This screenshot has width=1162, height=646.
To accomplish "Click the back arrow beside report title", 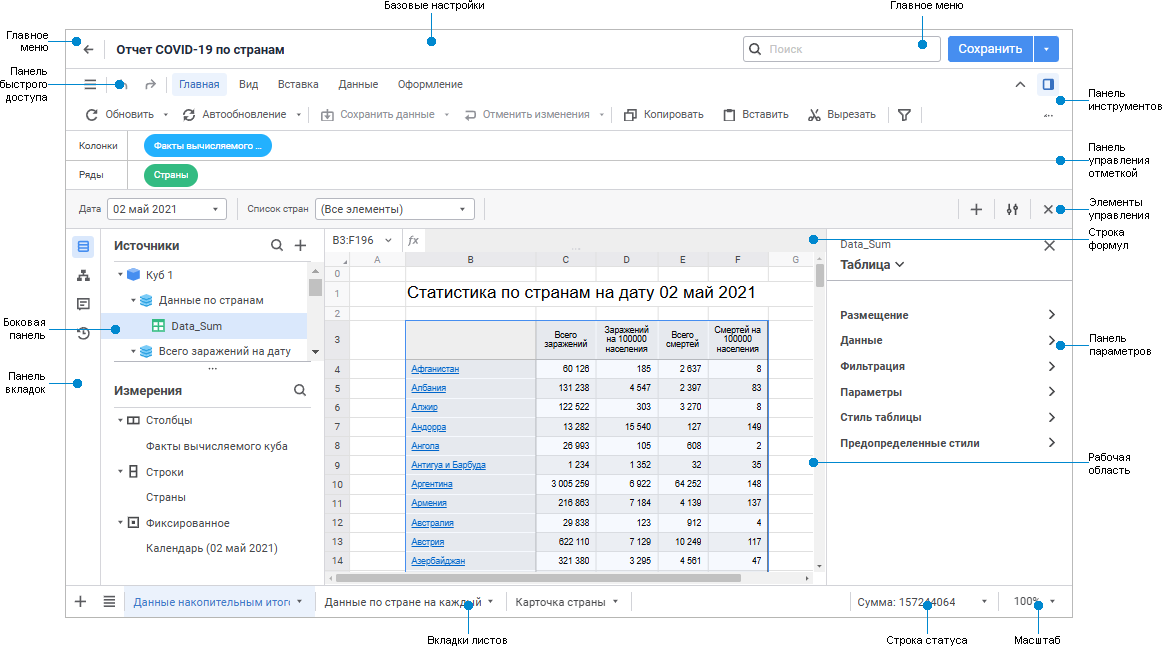I will 89,49.
